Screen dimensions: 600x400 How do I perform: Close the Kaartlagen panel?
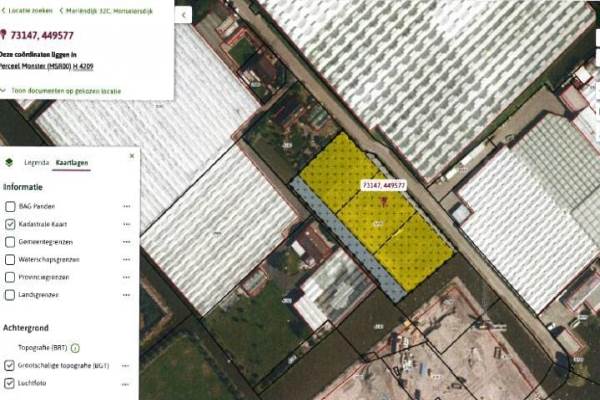pyautogui.click(x=131, y=156)
